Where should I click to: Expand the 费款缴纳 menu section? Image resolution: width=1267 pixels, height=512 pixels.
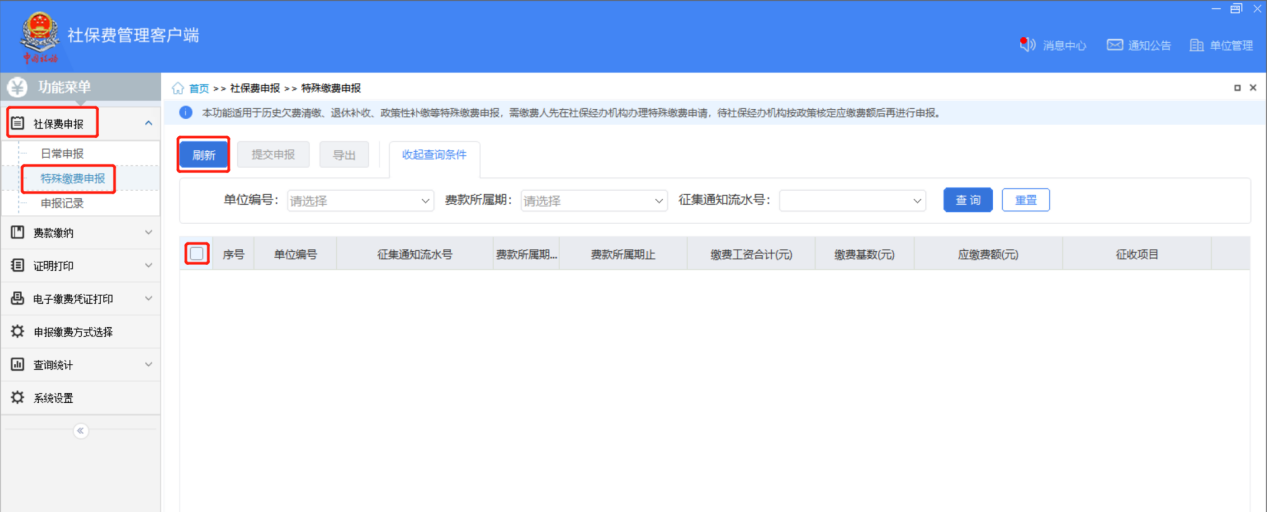[80, 233]
